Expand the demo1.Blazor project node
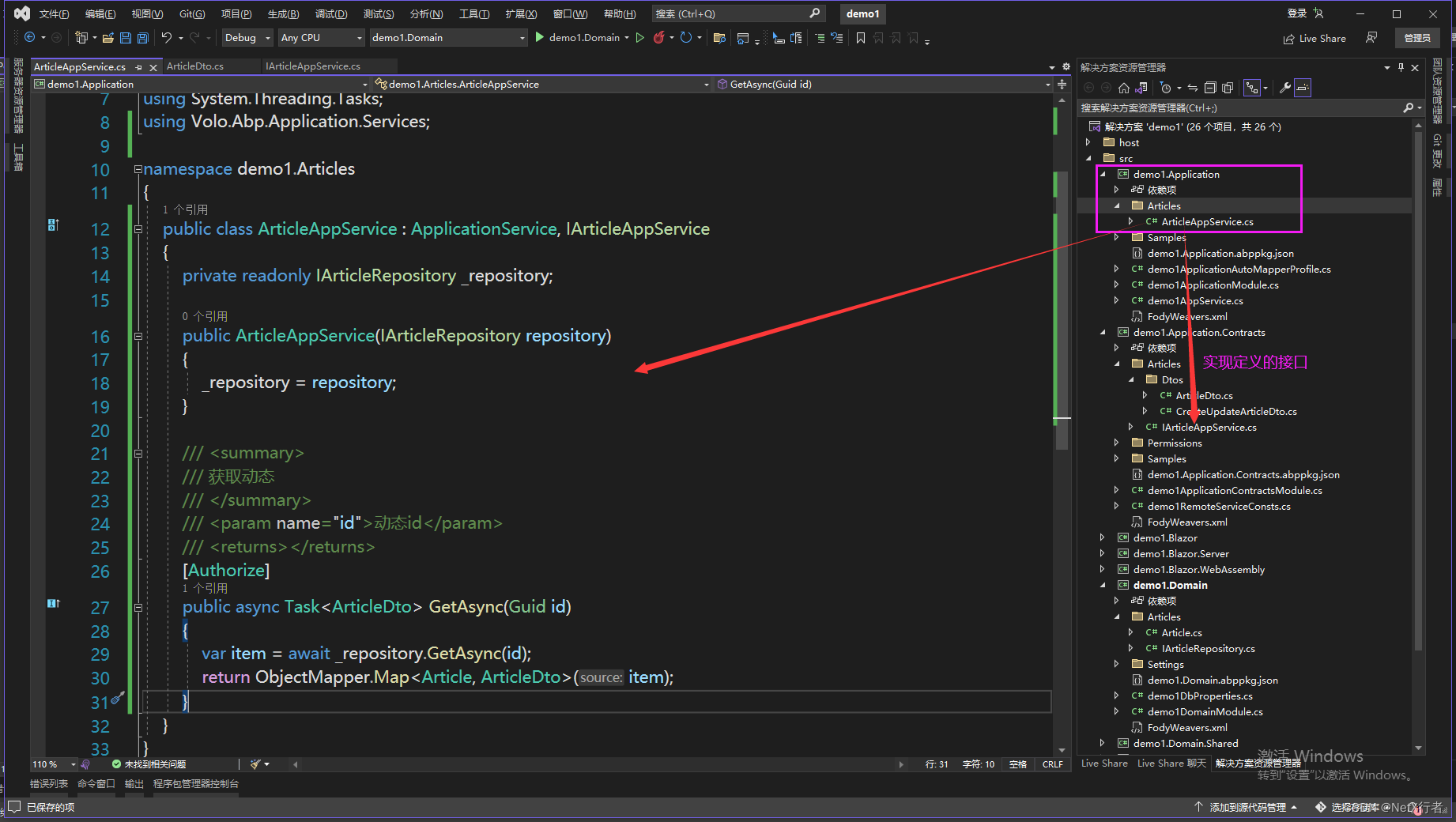Viewport: 1456px width, 822px height. [x=1102, y=537]
